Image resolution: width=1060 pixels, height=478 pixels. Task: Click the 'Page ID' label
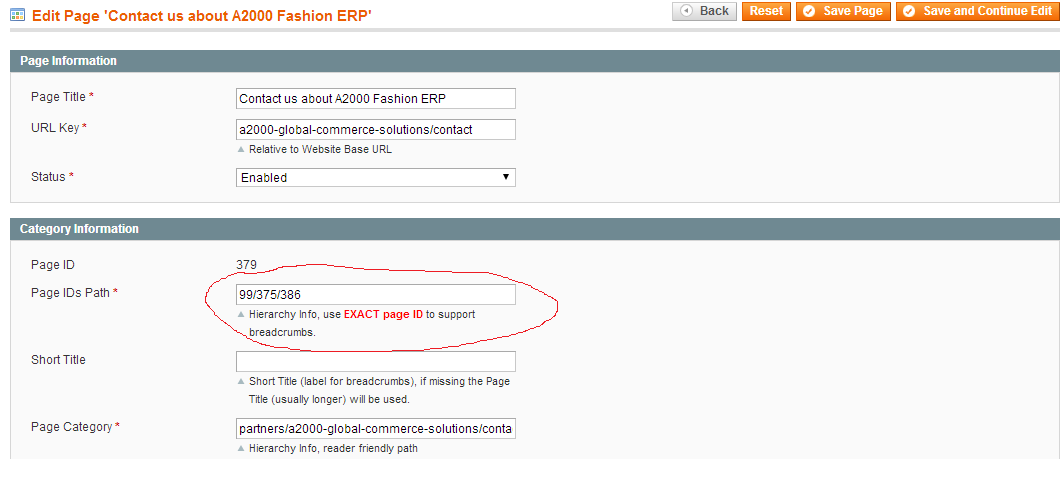tap(53, 265)
